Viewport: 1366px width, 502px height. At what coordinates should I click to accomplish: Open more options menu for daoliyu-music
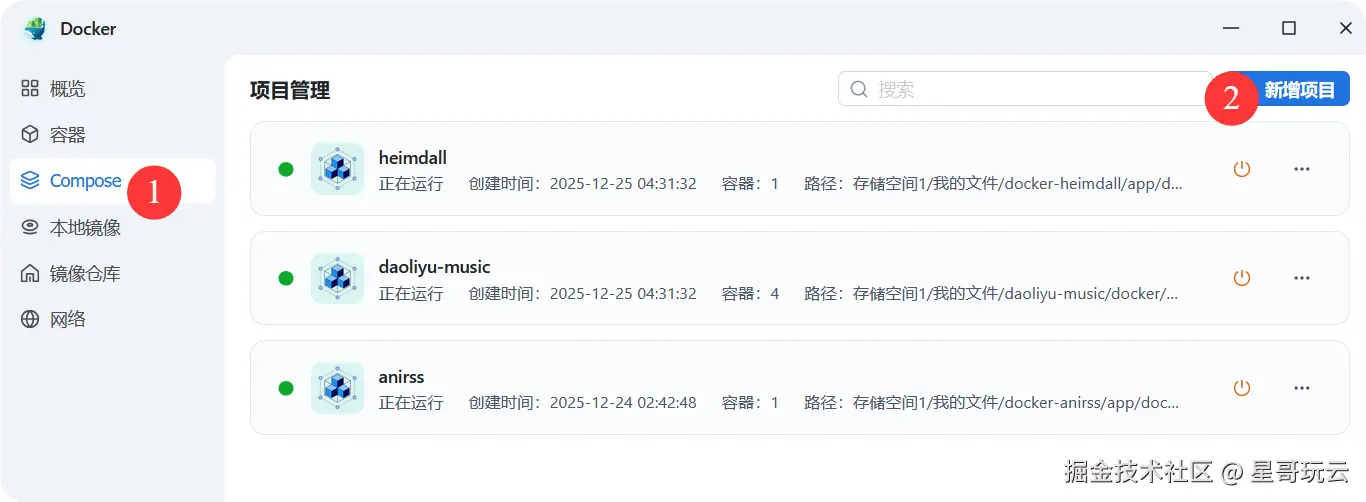tap(1302, 278)
